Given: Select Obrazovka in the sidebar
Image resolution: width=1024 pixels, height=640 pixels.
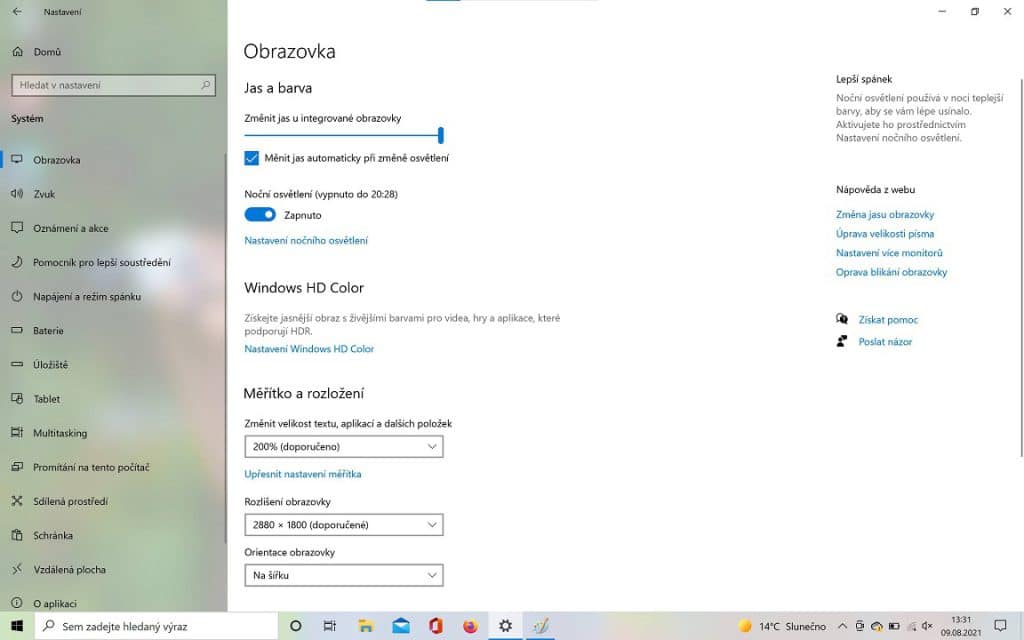Looking at the screenshot, I should coord(57,160).
